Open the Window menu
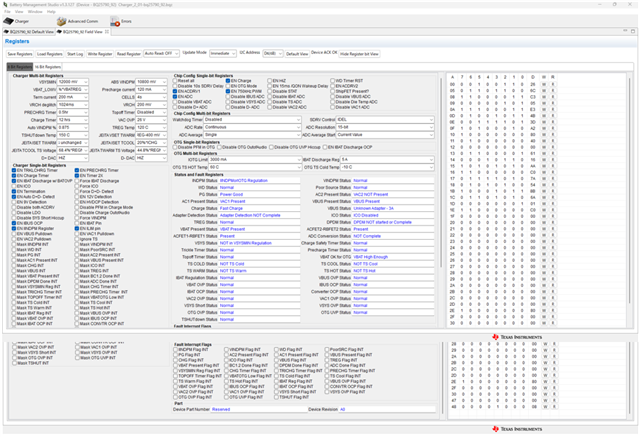Viewport: 640px width, 437px height. [35, 11]
